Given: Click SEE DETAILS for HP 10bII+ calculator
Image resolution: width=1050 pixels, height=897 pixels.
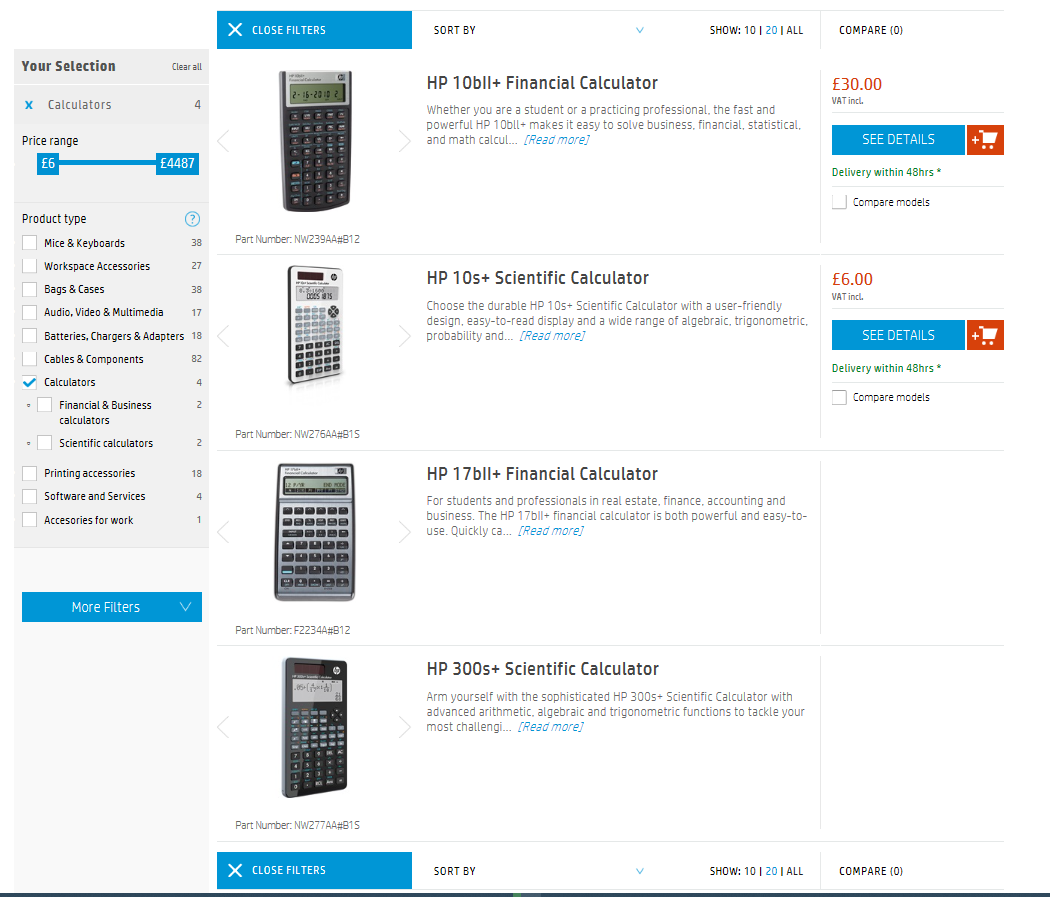Looking at the screenshot, I should click(897, 140).
